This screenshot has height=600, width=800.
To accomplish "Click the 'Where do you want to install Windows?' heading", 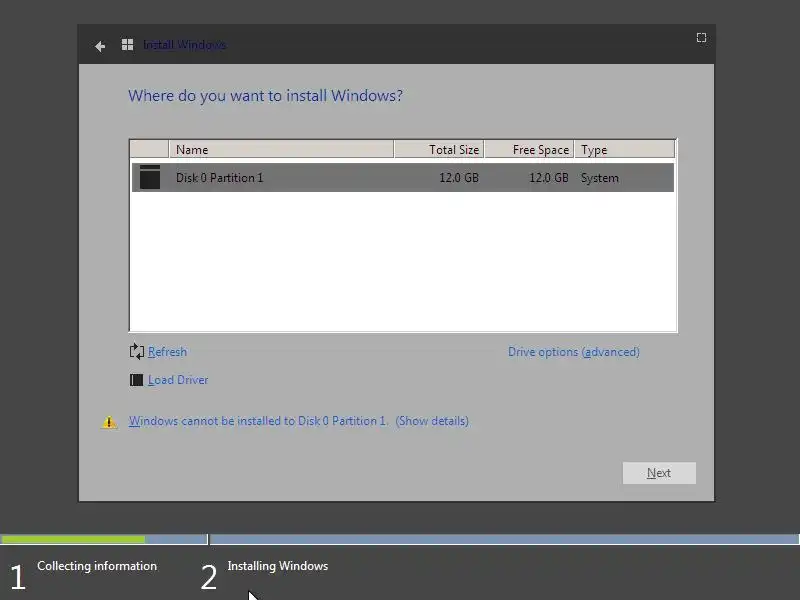I will click(265, 96).
